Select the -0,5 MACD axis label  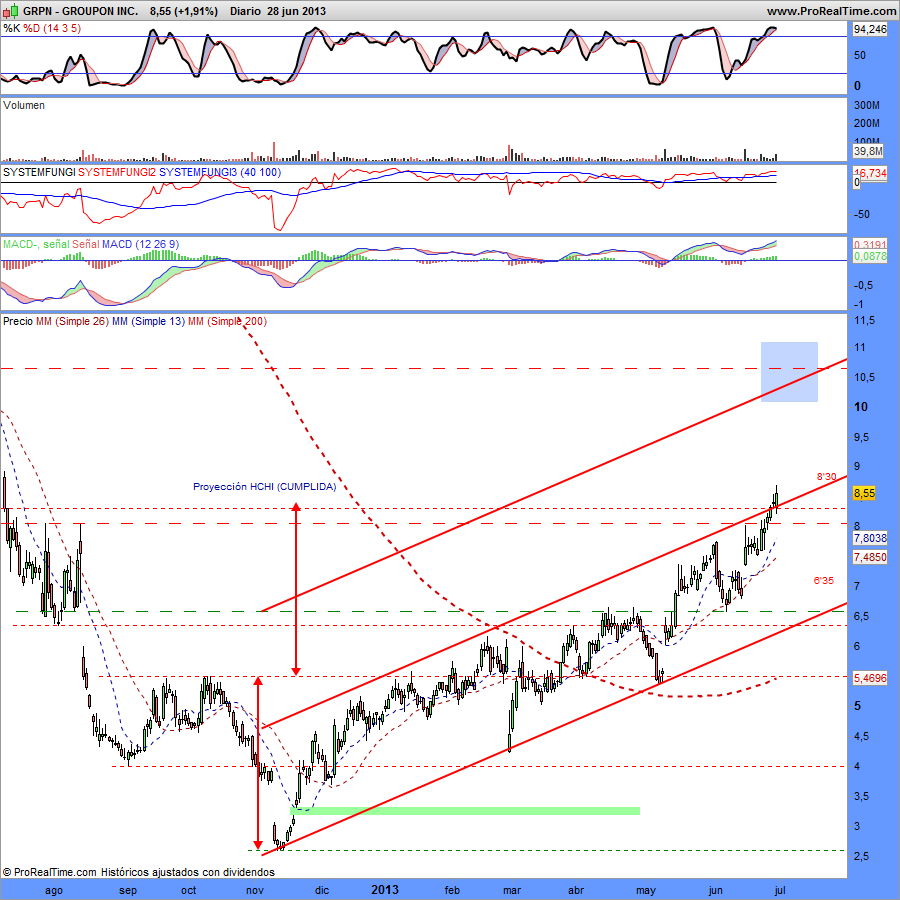point(863,286)
